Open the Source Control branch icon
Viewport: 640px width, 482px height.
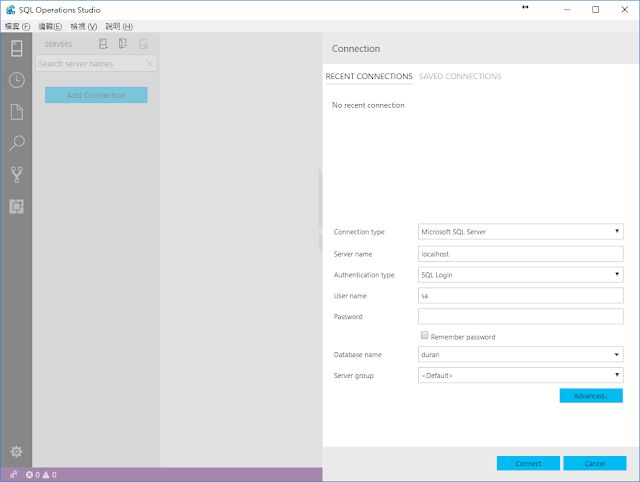pyautogui.click(x=16, y=175)
